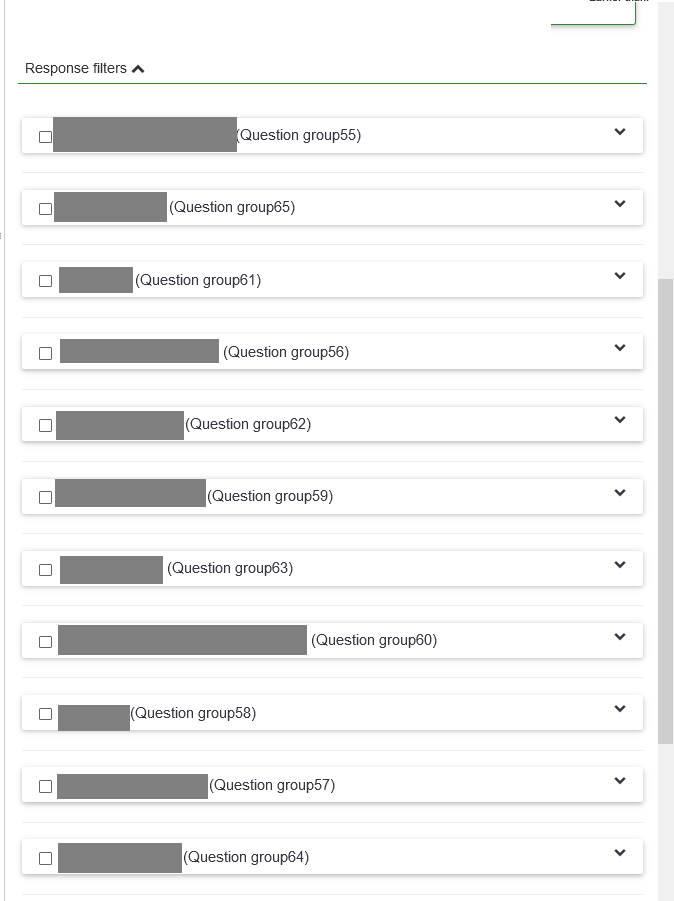
Task: Expand the Question group62 filter panel
Action: [620, 420]
